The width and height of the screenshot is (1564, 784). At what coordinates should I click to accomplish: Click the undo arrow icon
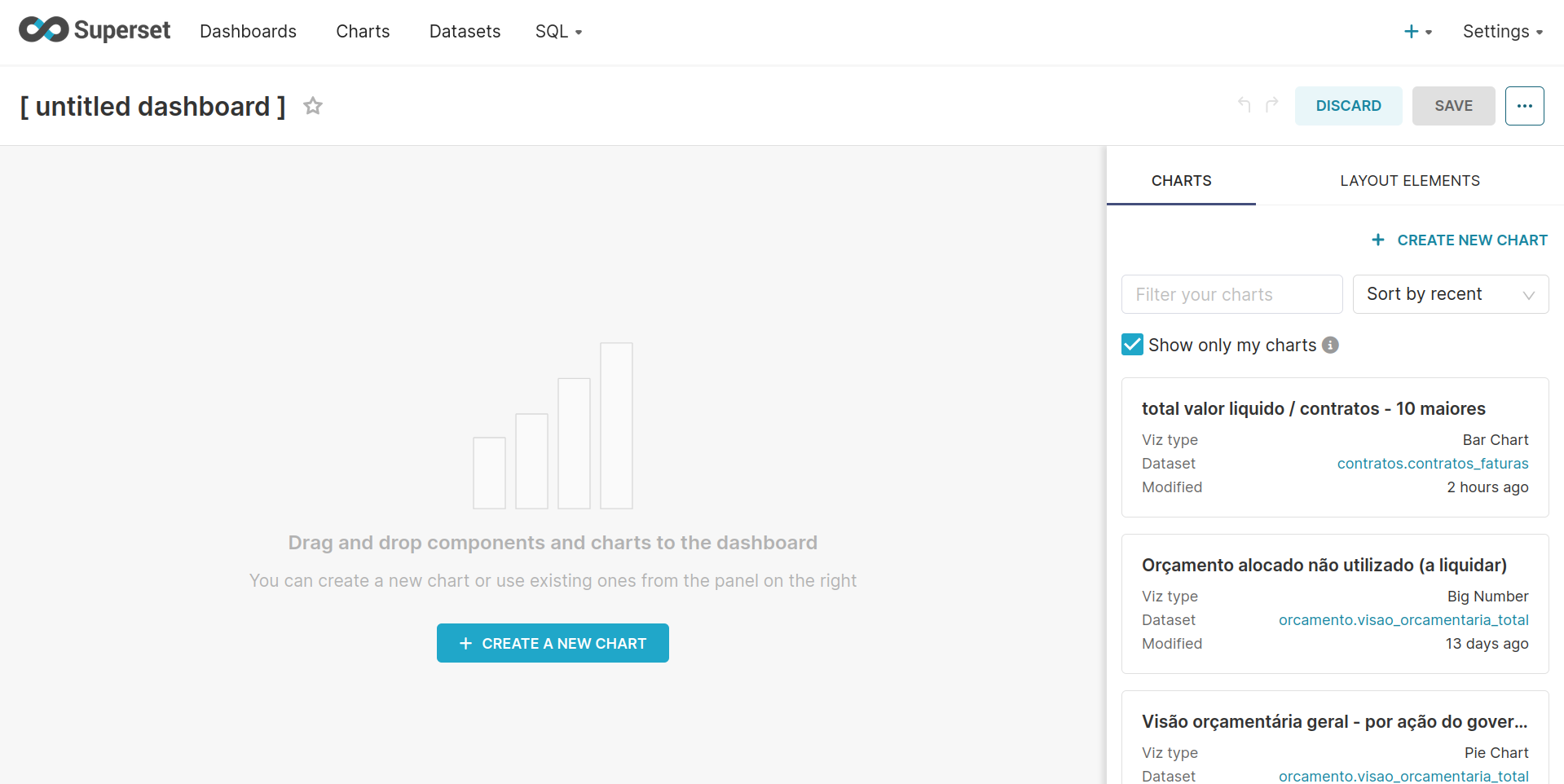coord(1244,104)
